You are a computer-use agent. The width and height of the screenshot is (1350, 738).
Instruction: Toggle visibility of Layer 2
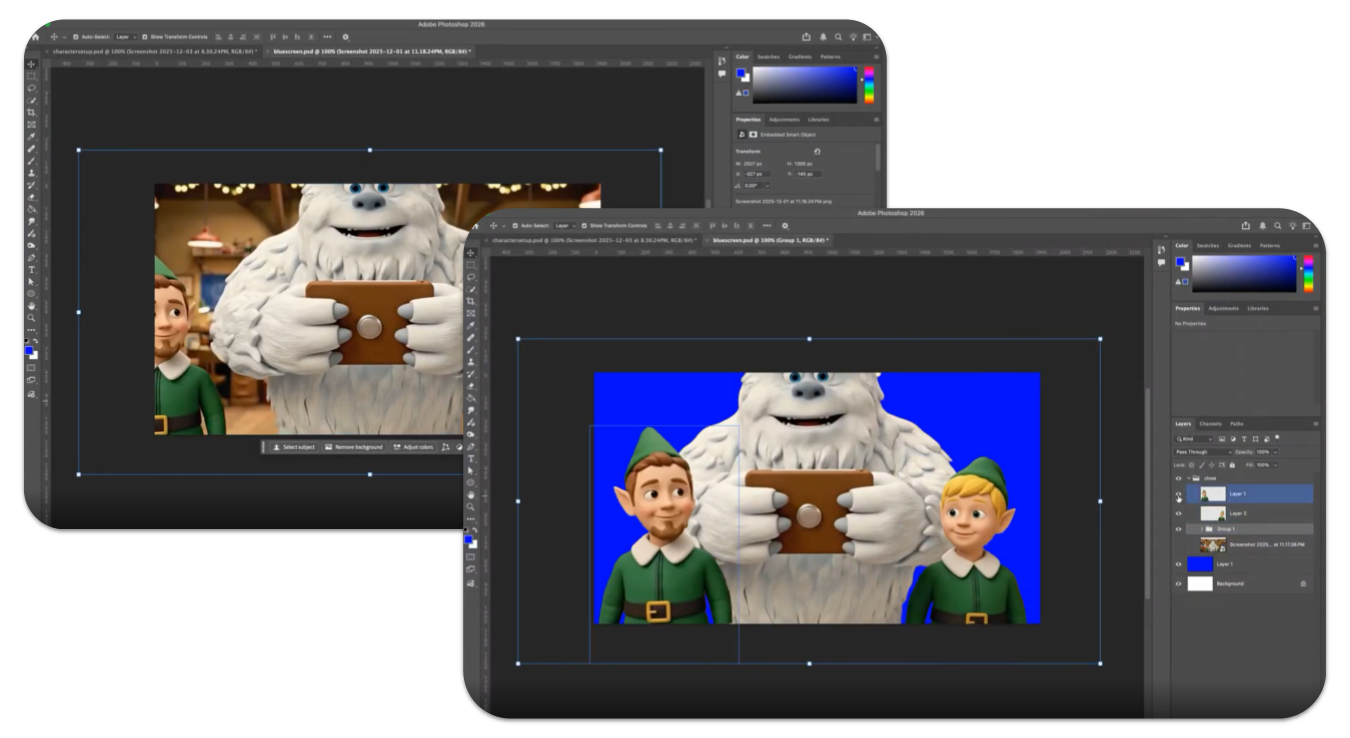pyautogui.click(x=1178, y=513)
